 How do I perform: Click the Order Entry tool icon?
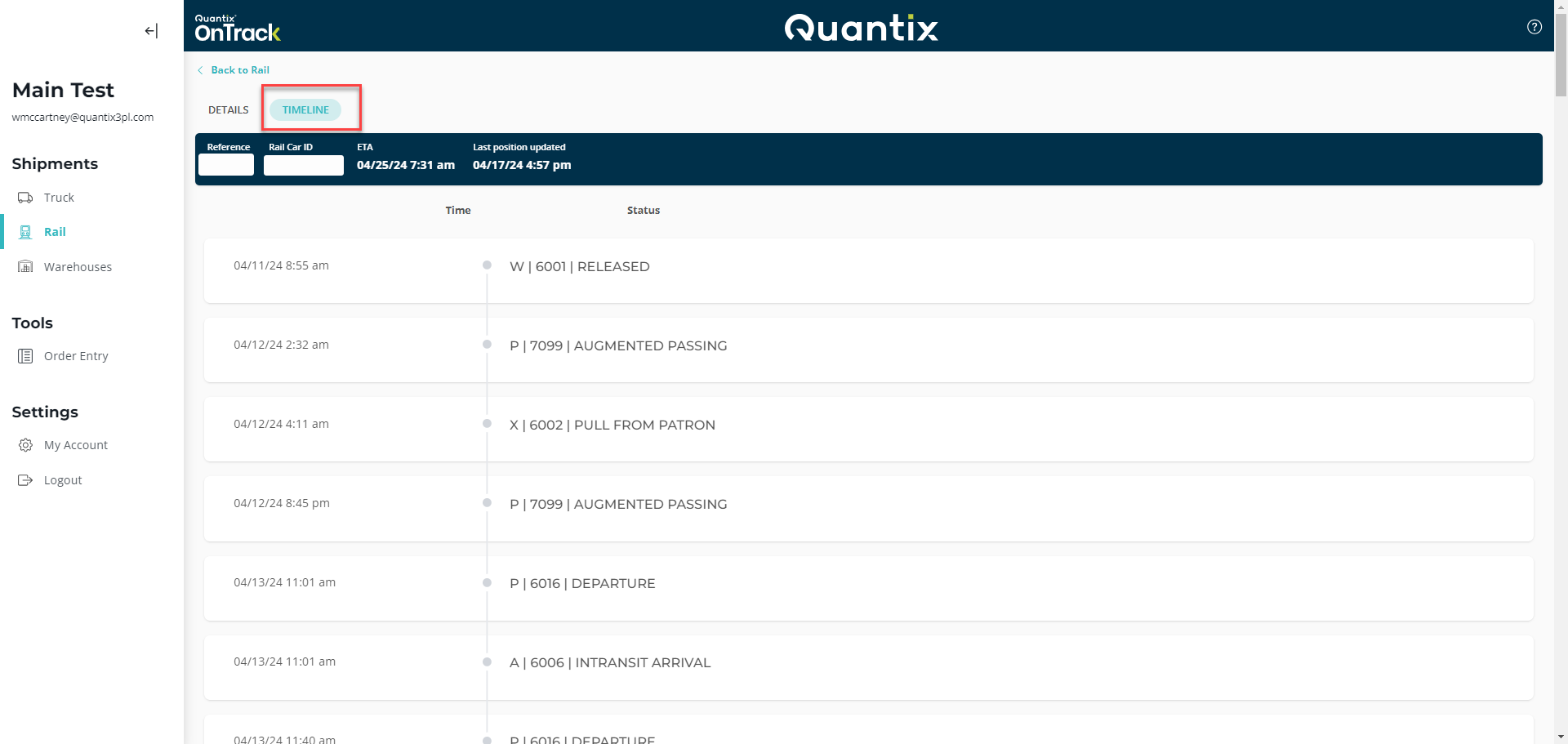[x=24, y=355]
